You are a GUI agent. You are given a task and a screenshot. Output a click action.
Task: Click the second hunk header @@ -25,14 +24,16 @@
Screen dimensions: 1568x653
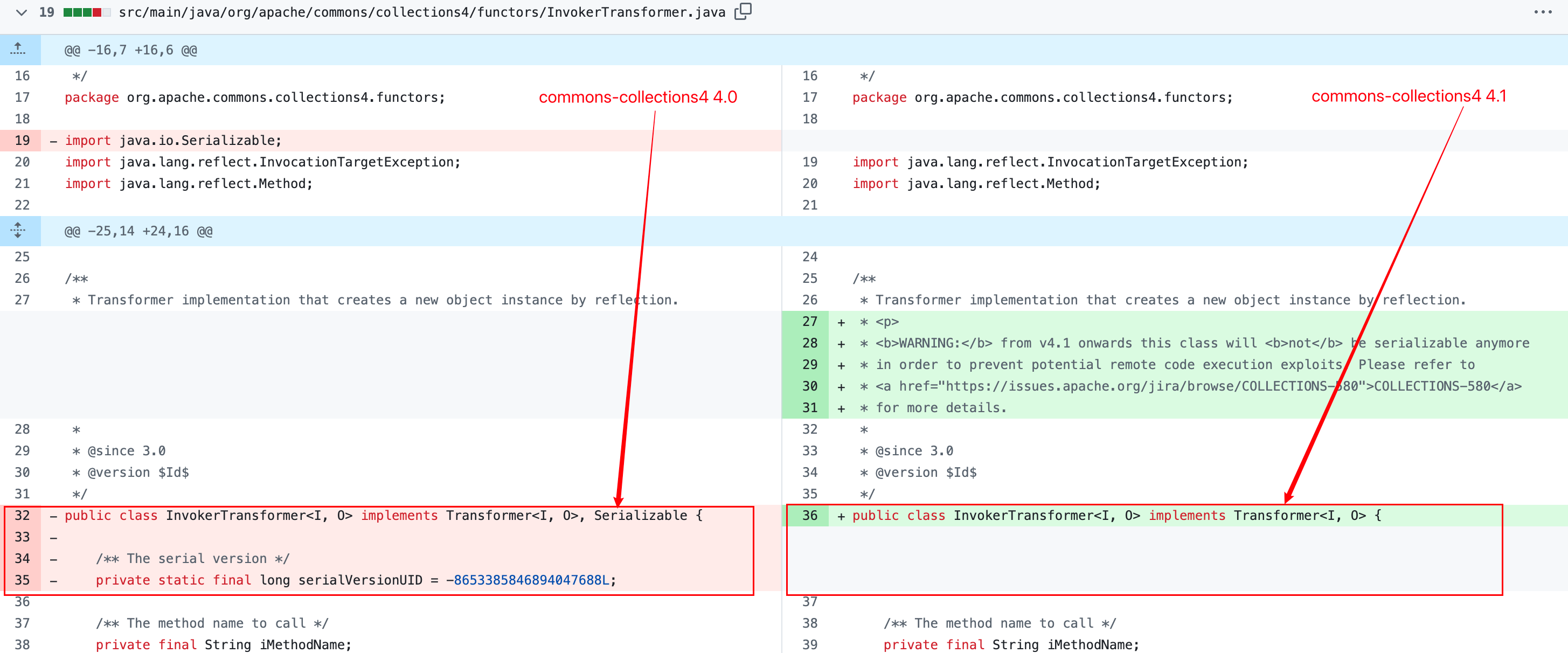138,231
